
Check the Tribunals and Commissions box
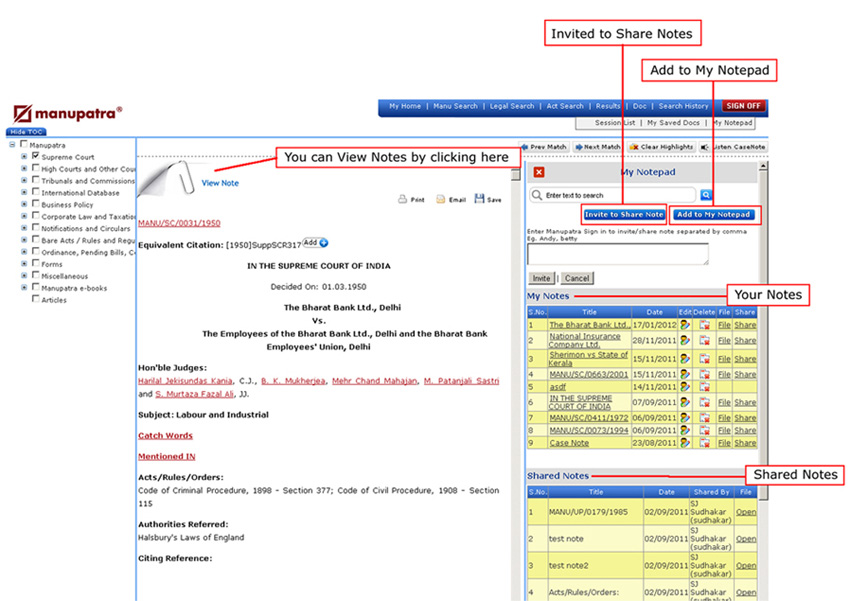pyautogui.click(x=36, y=180)
